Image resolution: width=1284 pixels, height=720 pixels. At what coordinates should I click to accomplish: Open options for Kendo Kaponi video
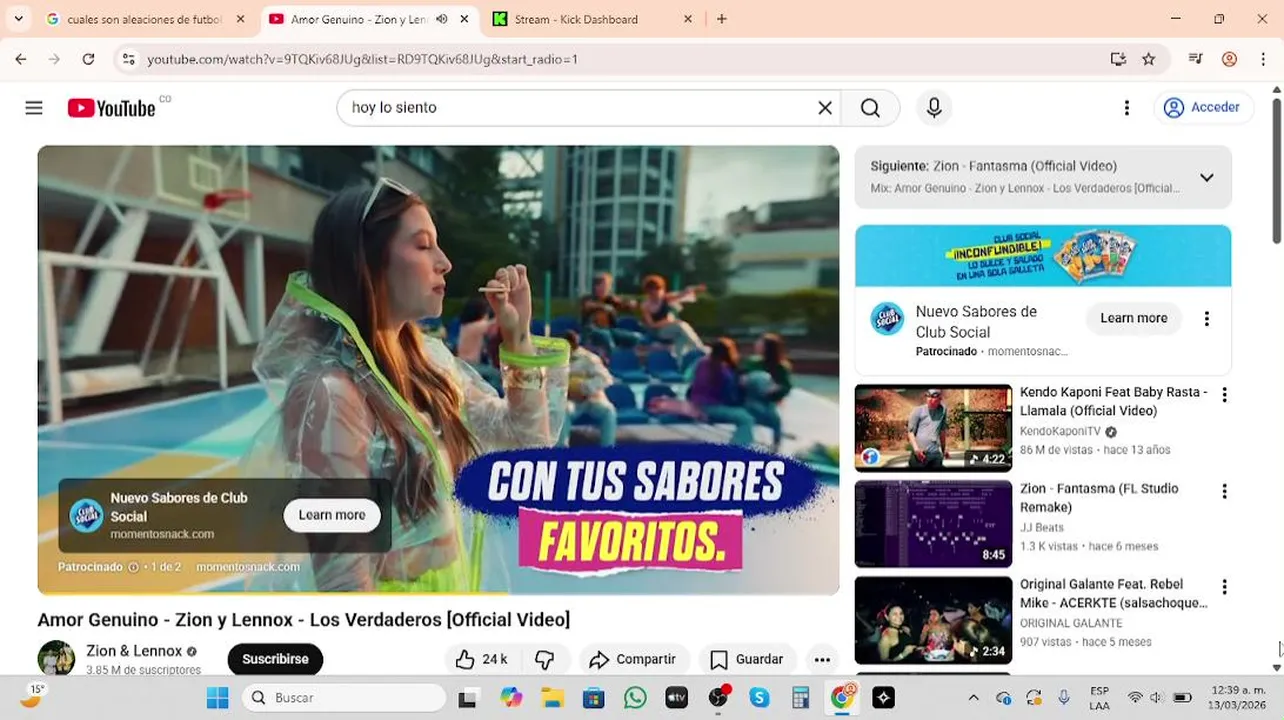coord(1224,395)
